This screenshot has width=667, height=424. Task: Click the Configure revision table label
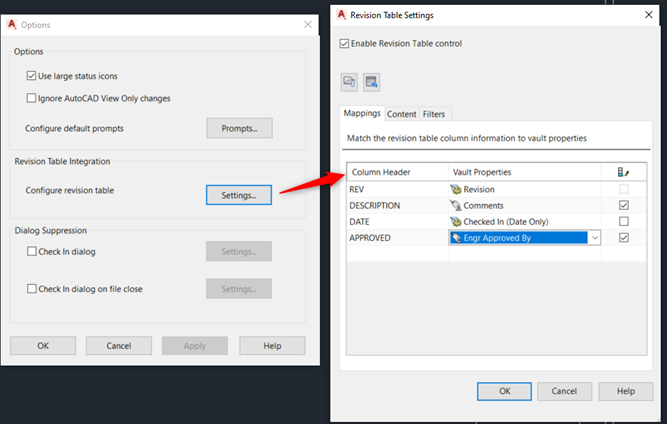[x=70, y=190]
